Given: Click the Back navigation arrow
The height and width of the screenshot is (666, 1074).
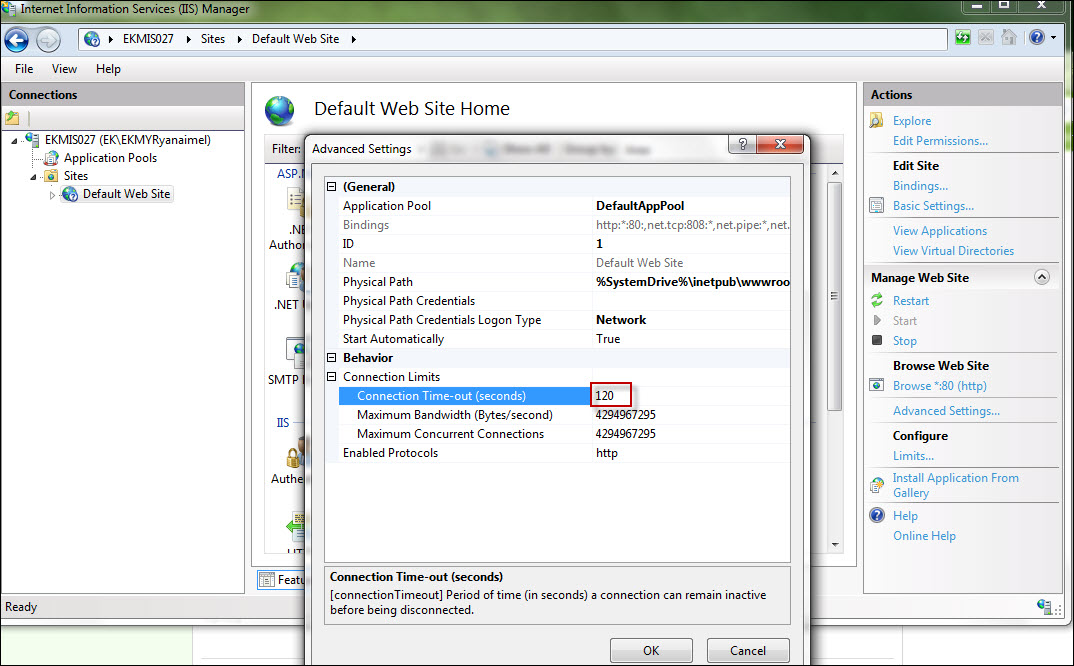Looking at the screenshot, I should 16,40.
